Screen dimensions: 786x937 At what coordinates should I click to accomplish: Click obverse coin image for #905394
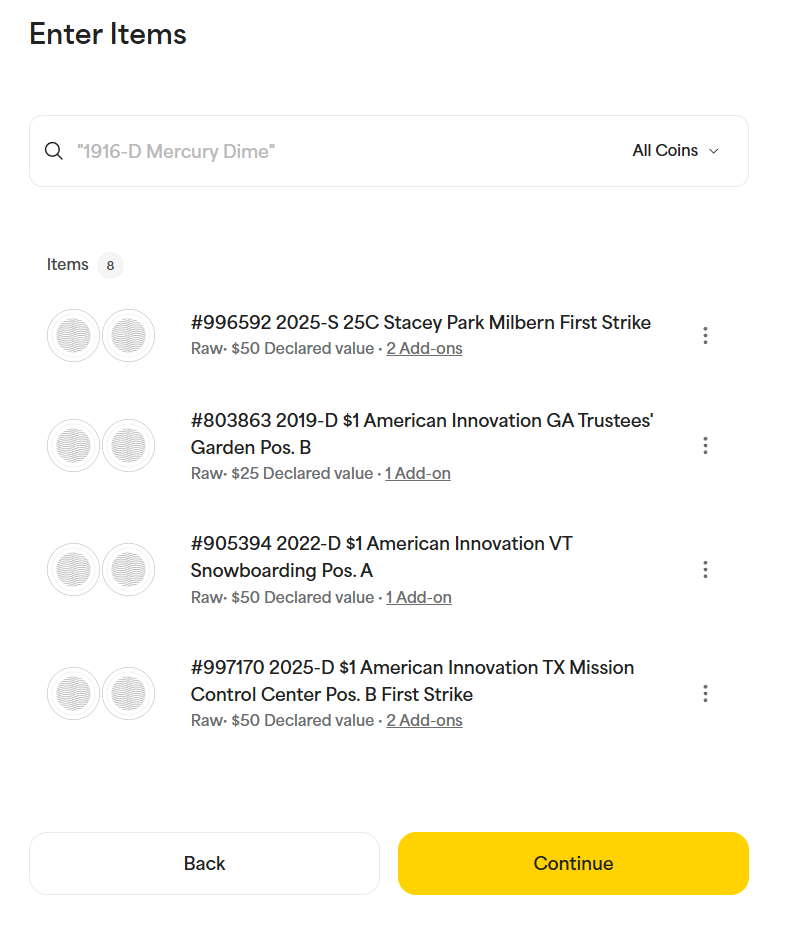coord(74,569)
